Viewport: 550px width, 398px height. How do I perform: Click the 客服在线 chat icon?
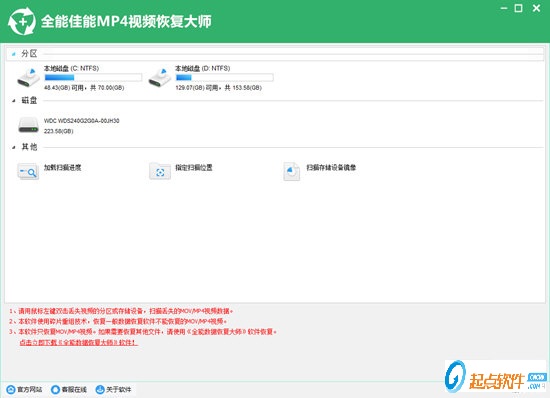55,389
